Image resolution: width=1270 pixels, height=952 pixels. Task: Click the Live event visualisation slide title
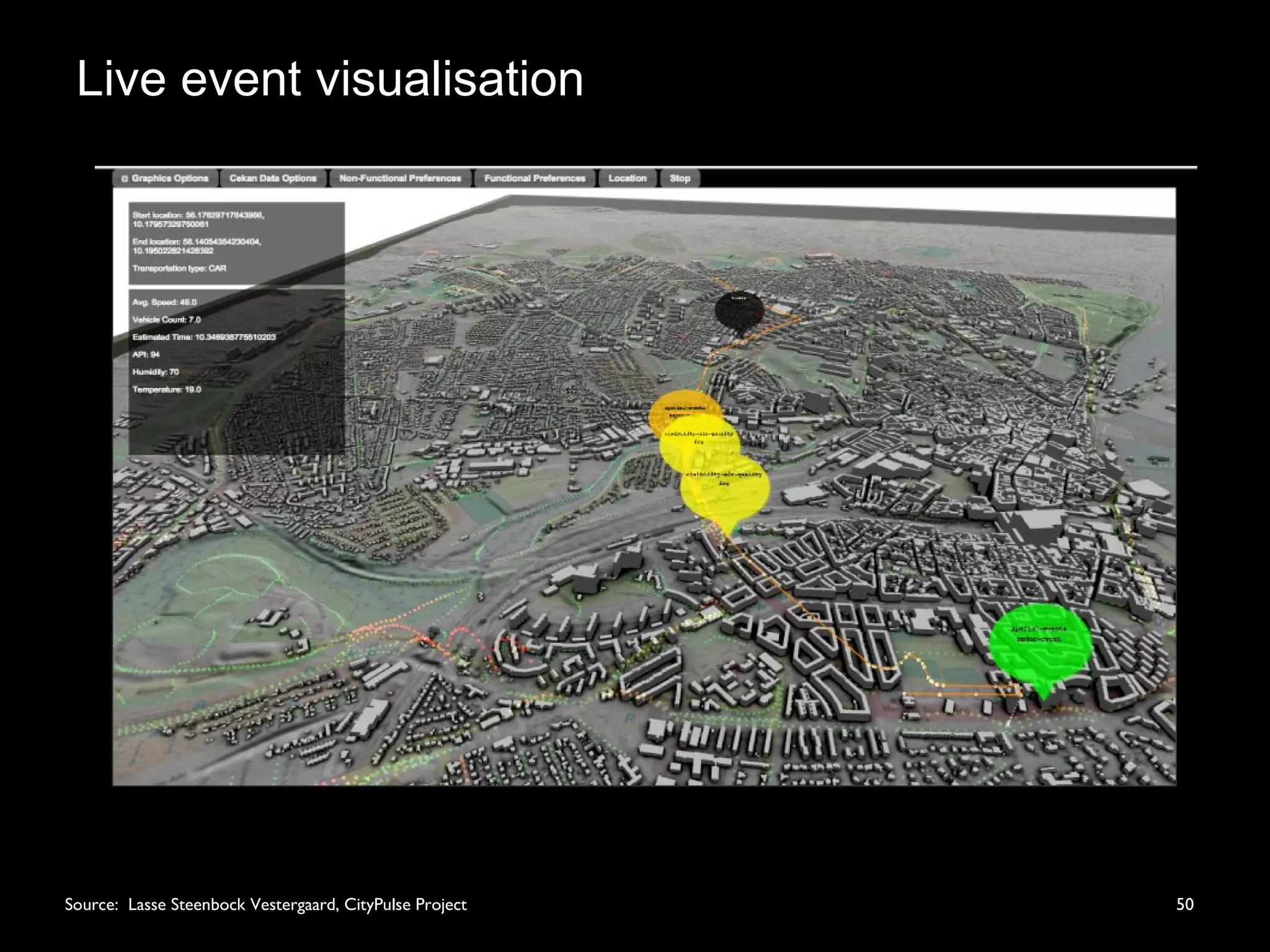[x=330, y=79]
